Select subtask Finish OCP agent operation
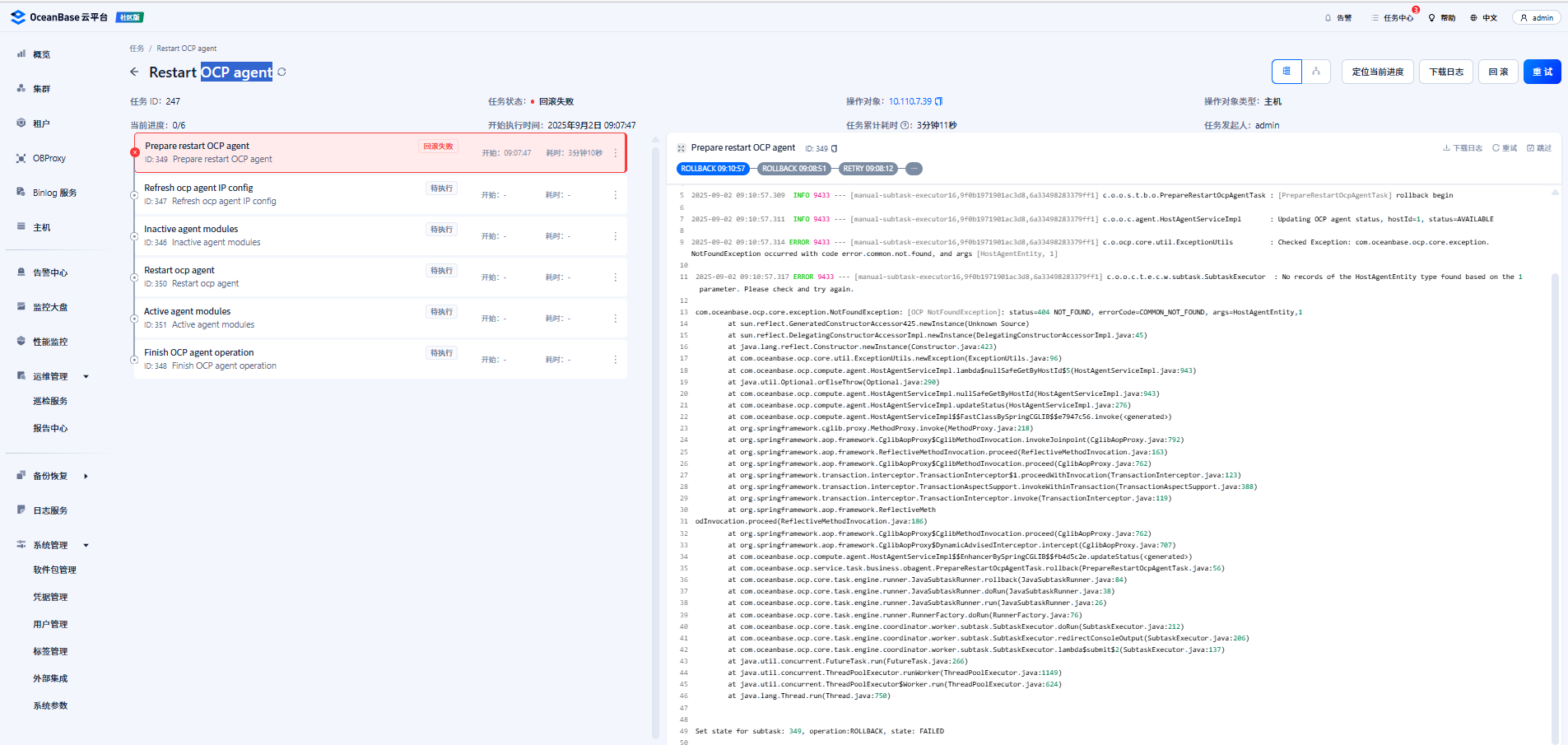This screenshot has width=1568, height=745. click(380, 359)
